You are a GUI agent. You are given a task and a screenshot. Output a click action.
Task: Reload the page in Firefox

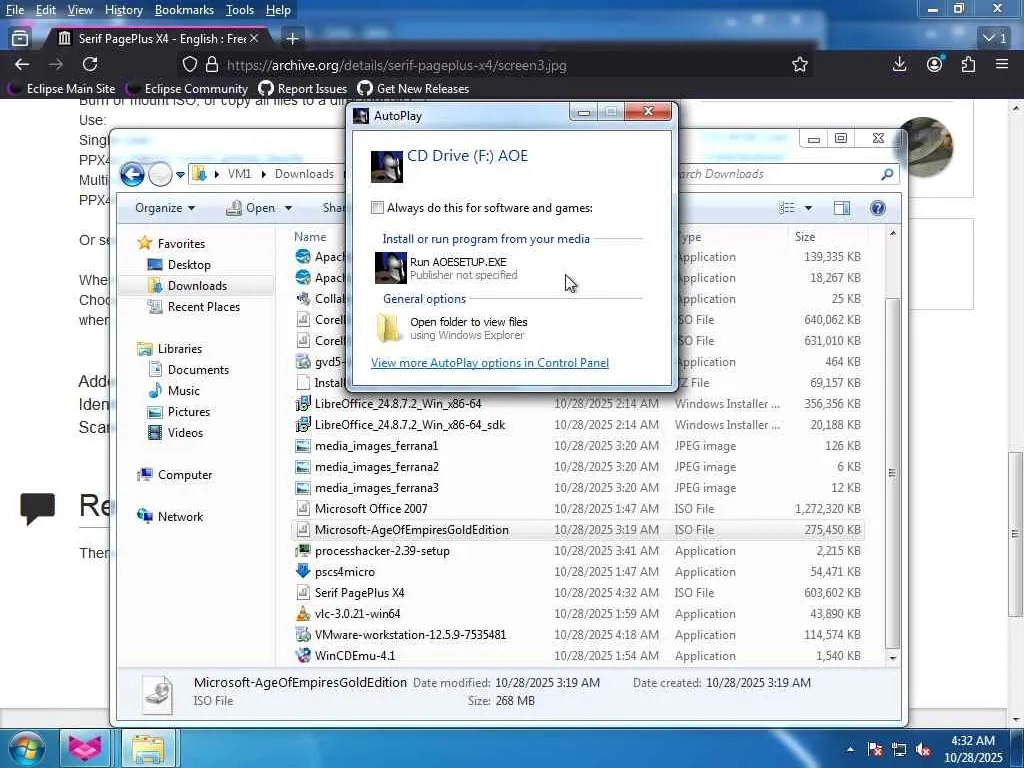[x=90, y=64]
